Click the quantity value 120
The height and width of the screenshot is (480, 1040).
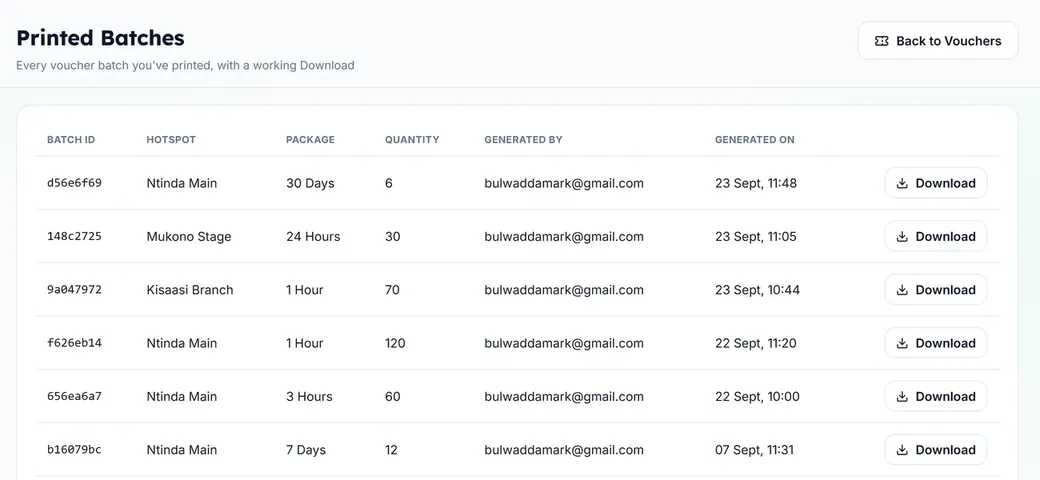[x=395, y=343]
